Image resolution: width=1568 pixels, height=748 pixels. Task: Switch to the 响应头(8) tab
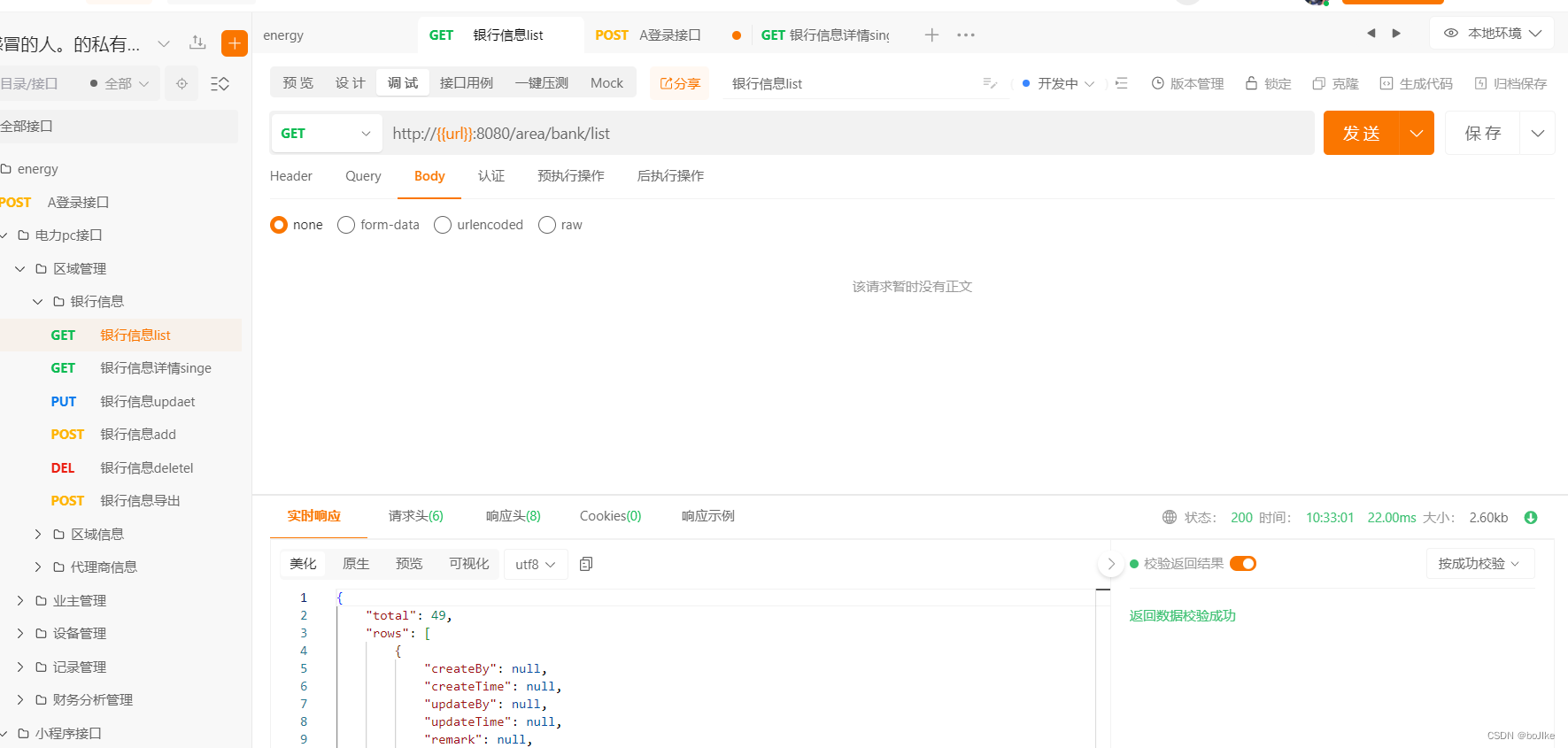point(514,516)
